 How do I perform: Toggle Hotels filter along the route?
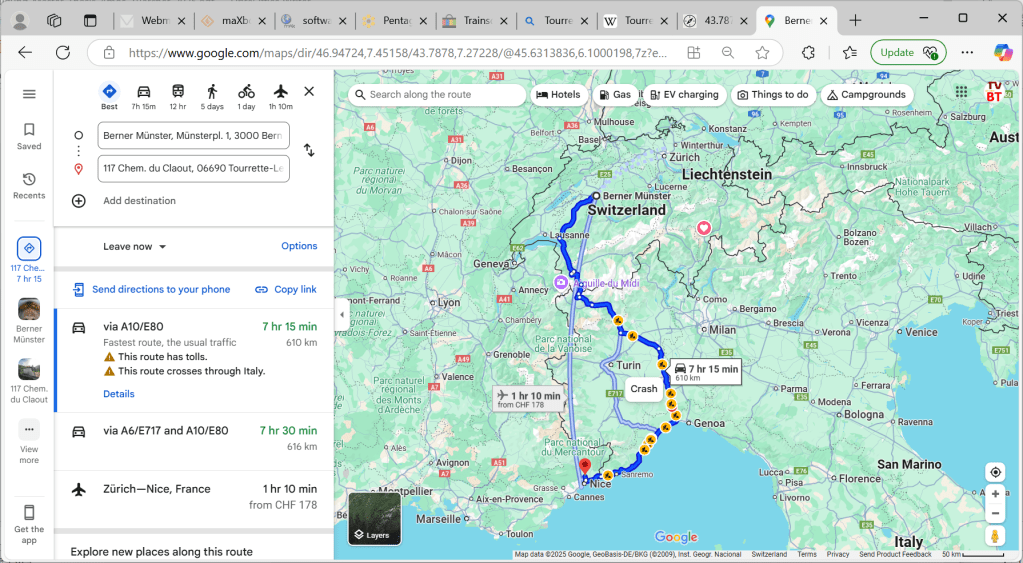(558, 95)
